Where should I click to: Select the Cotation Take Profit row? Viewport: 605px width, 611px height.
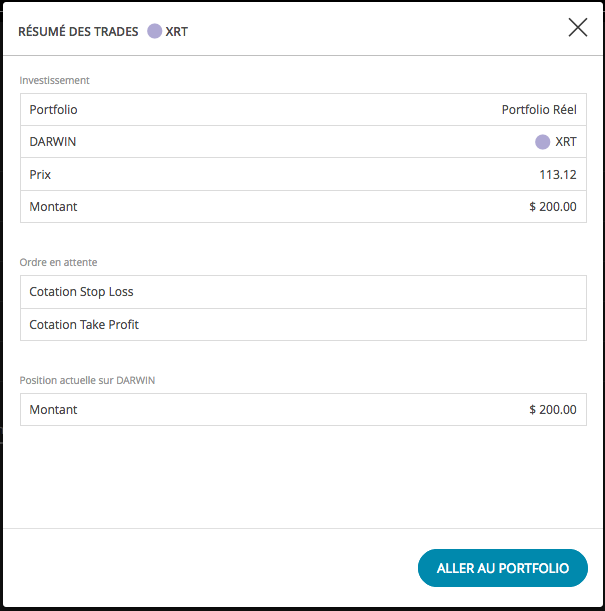(x=303, y=325)
